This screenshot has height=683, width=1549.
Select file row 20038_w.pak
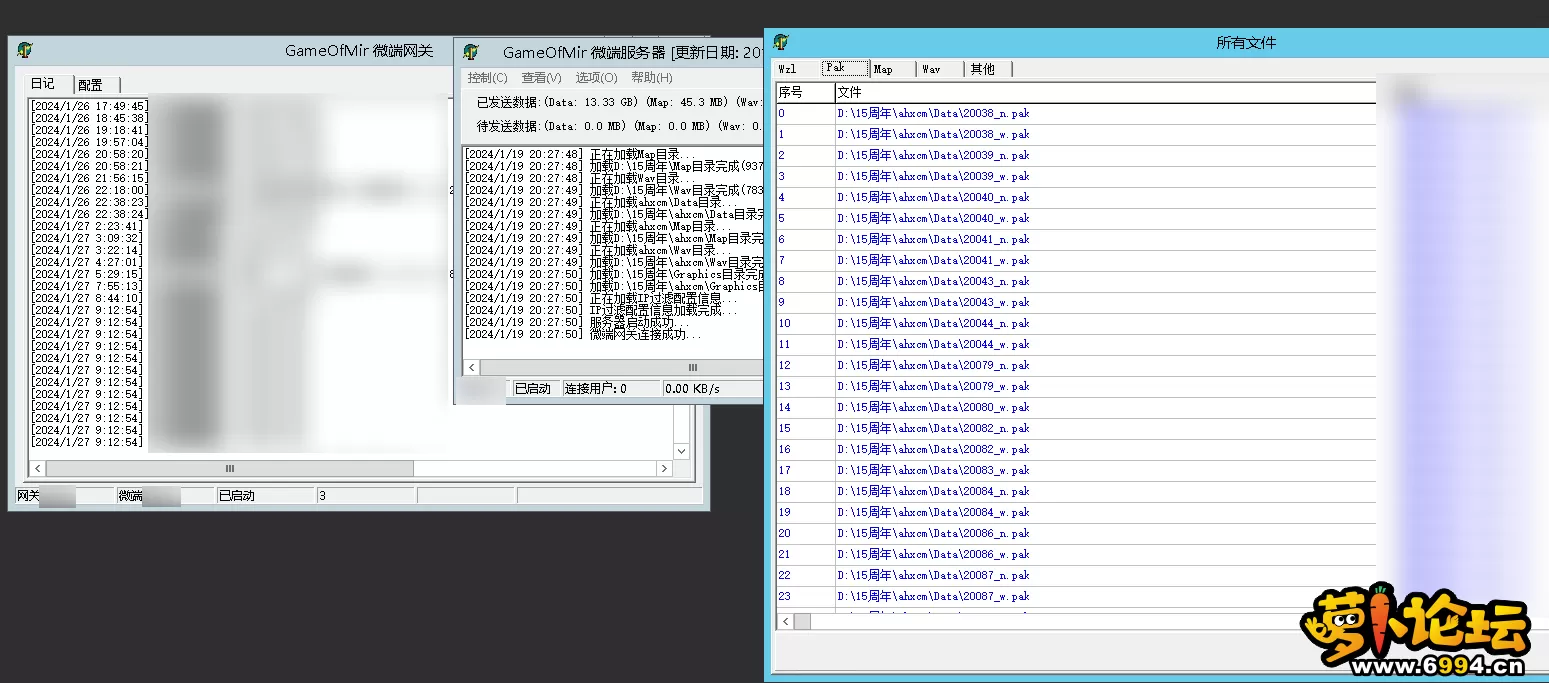(1076, 135)
